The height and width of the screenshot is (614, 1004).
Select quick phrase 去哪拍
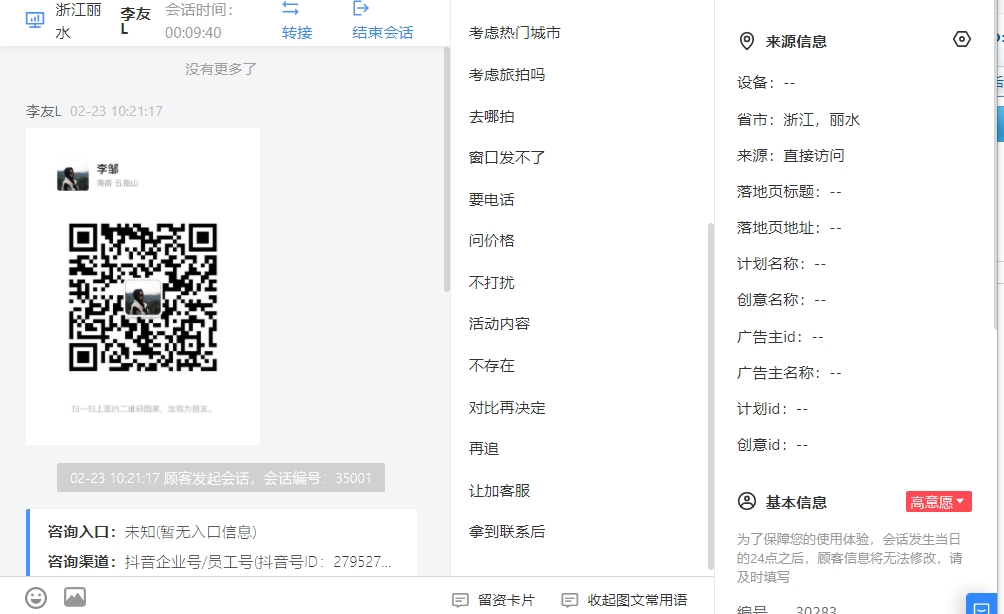click(492, 117)
